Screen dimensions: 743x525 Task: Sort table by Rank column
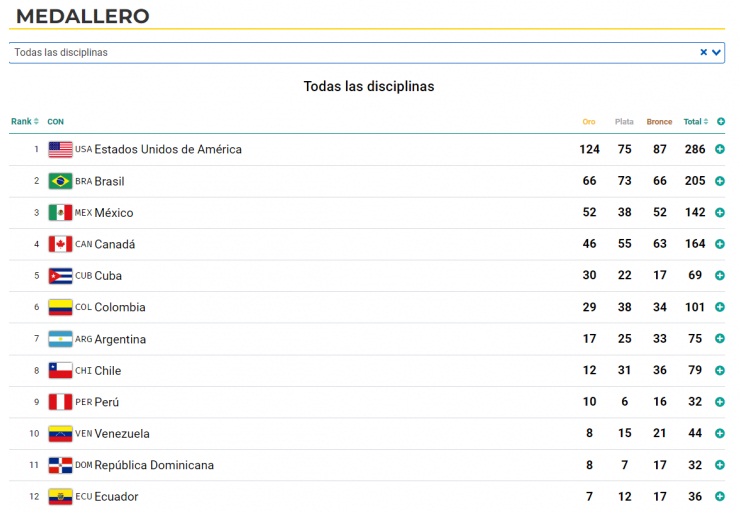pos(24,122)
